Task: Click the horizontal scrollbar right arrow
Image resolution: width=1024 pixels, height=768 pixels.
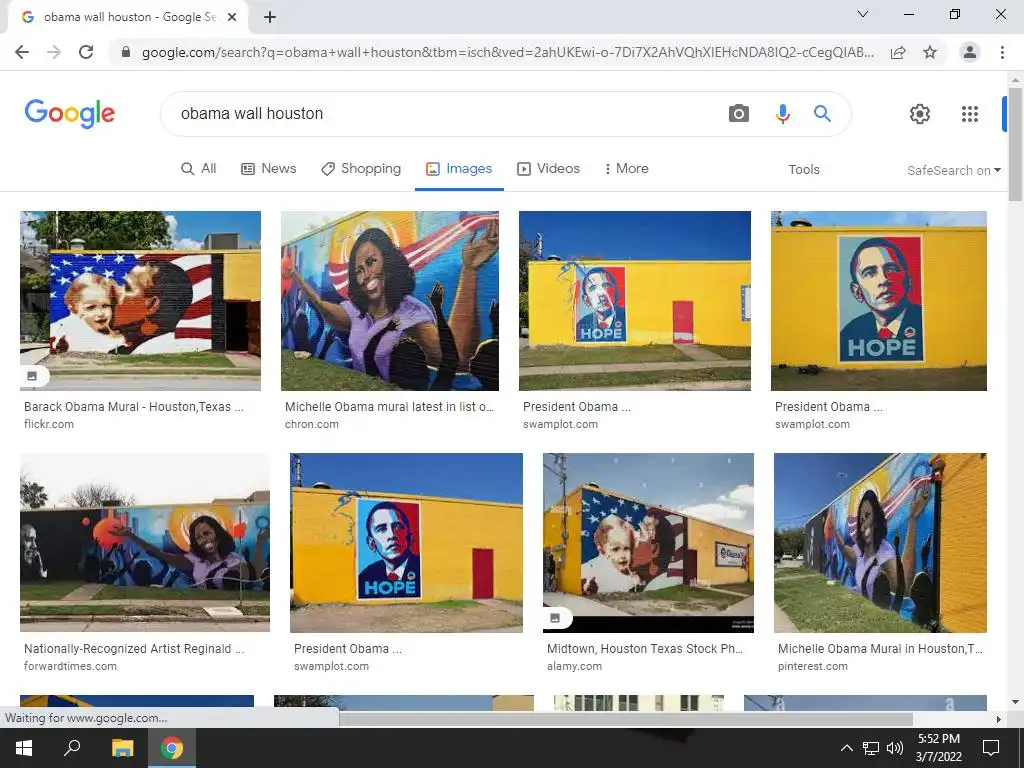Action: pos(999,720)
